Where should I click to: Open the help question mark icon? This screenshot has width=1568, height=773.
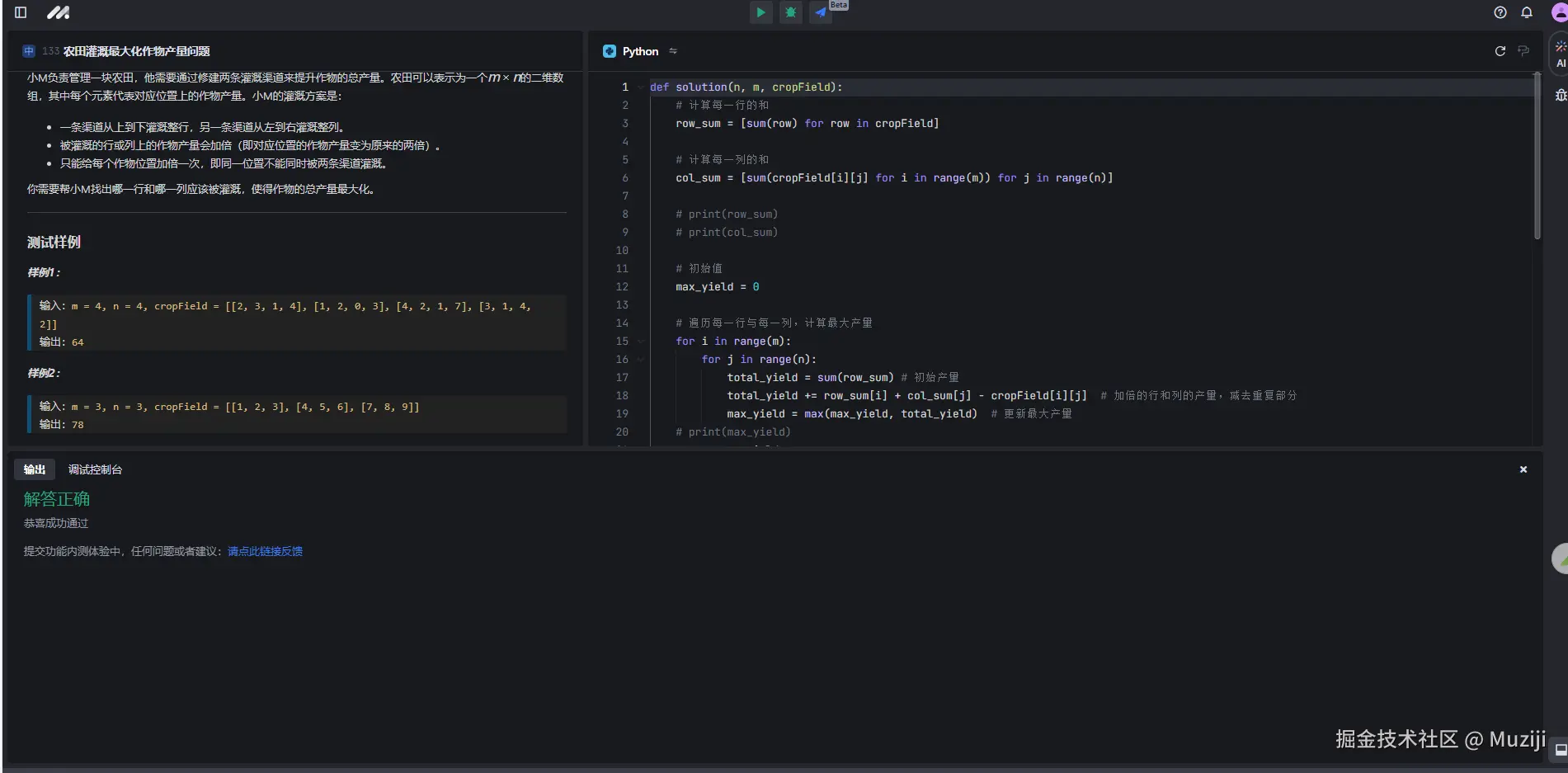(1500, 12)
